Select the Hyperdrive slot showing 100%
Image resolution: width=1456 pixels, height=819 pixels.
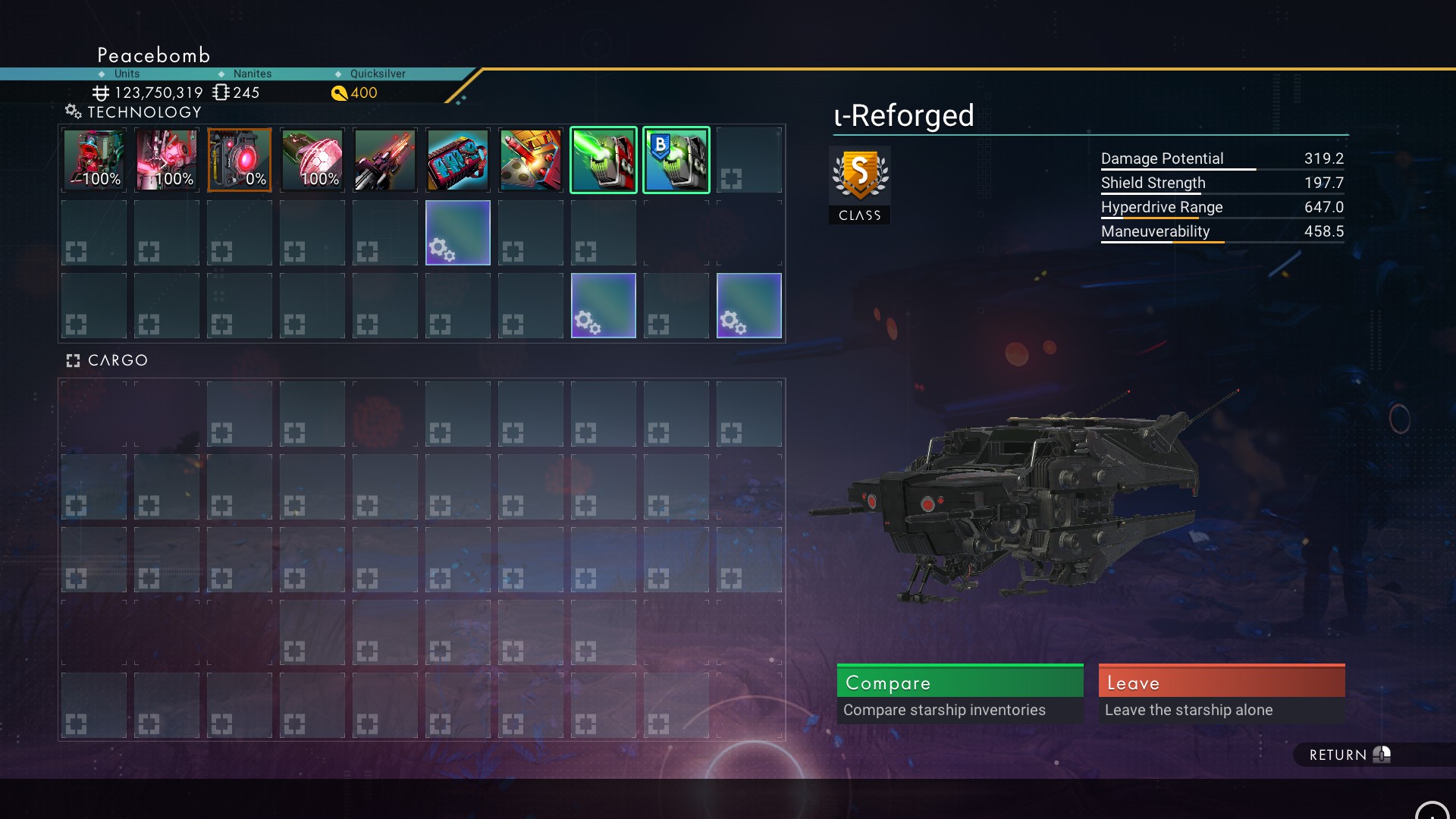point(167,160)
